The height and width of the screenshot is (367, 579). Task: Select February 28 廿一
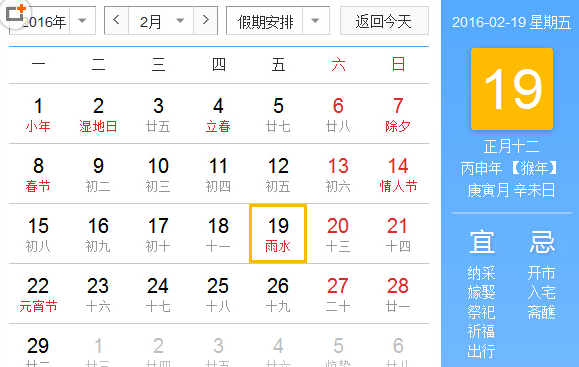398,294
